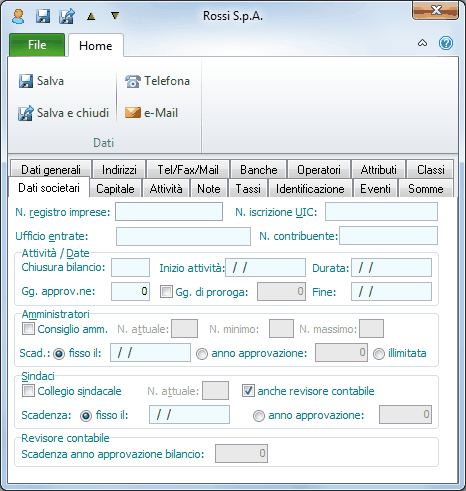Click the Salva button in ribbon
466x491 pixels.
pos(41,81)
